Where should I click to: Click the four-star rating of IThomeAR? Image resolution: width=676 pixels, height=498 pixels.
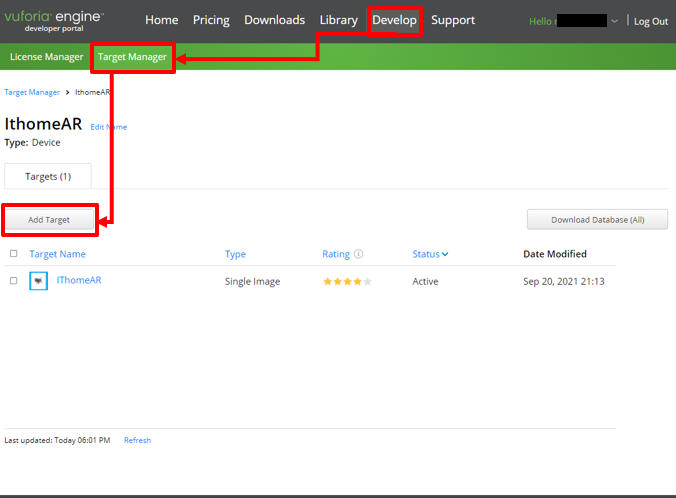tap(347, 282)
